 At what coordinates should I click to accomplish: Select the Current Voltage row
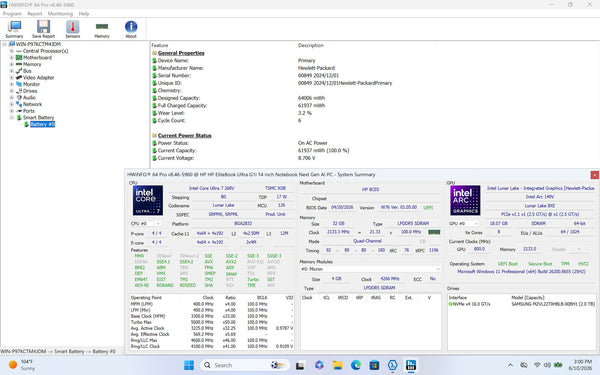[375, 158]
